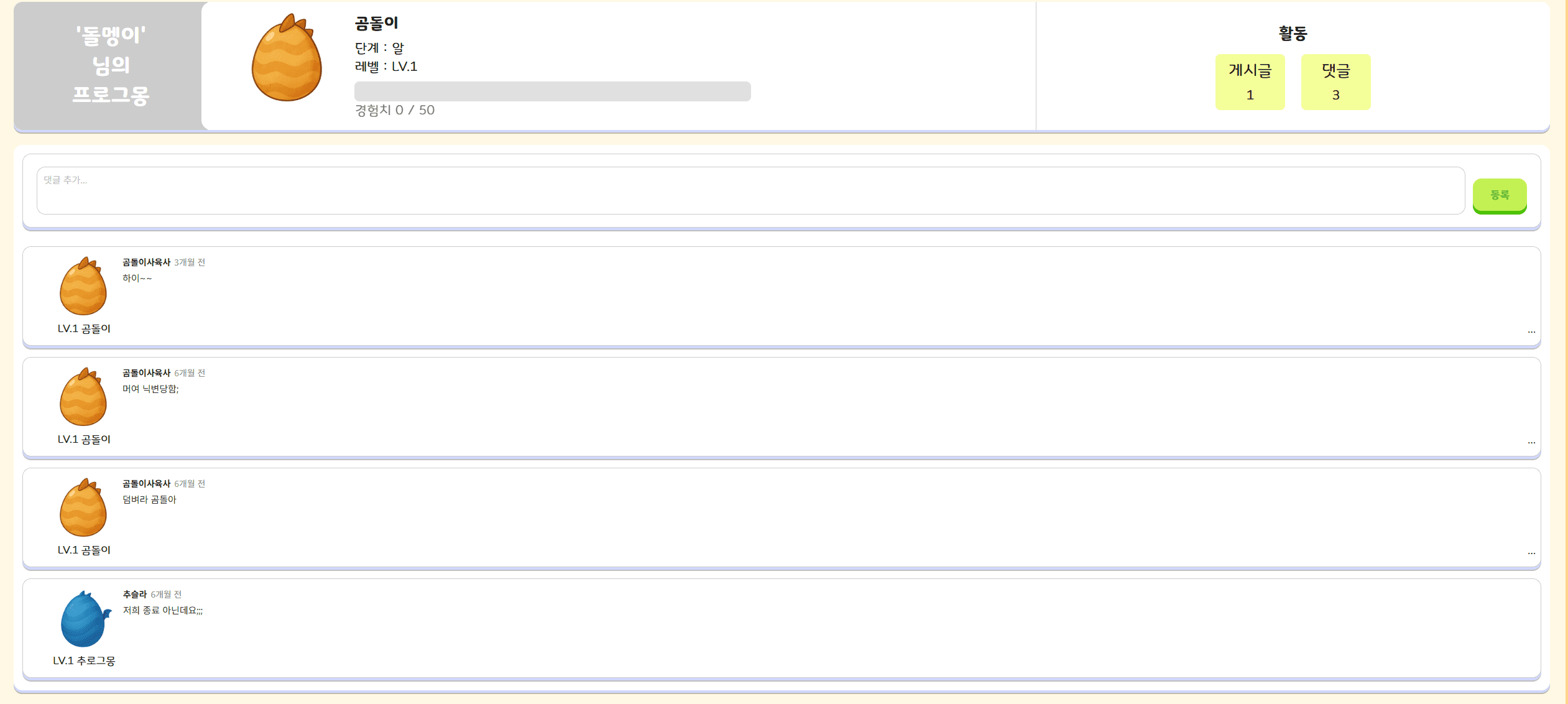This screenshot has height=704, width=1568.
Task: Open more options on the 하이~~ comment
Action: 1531,331
